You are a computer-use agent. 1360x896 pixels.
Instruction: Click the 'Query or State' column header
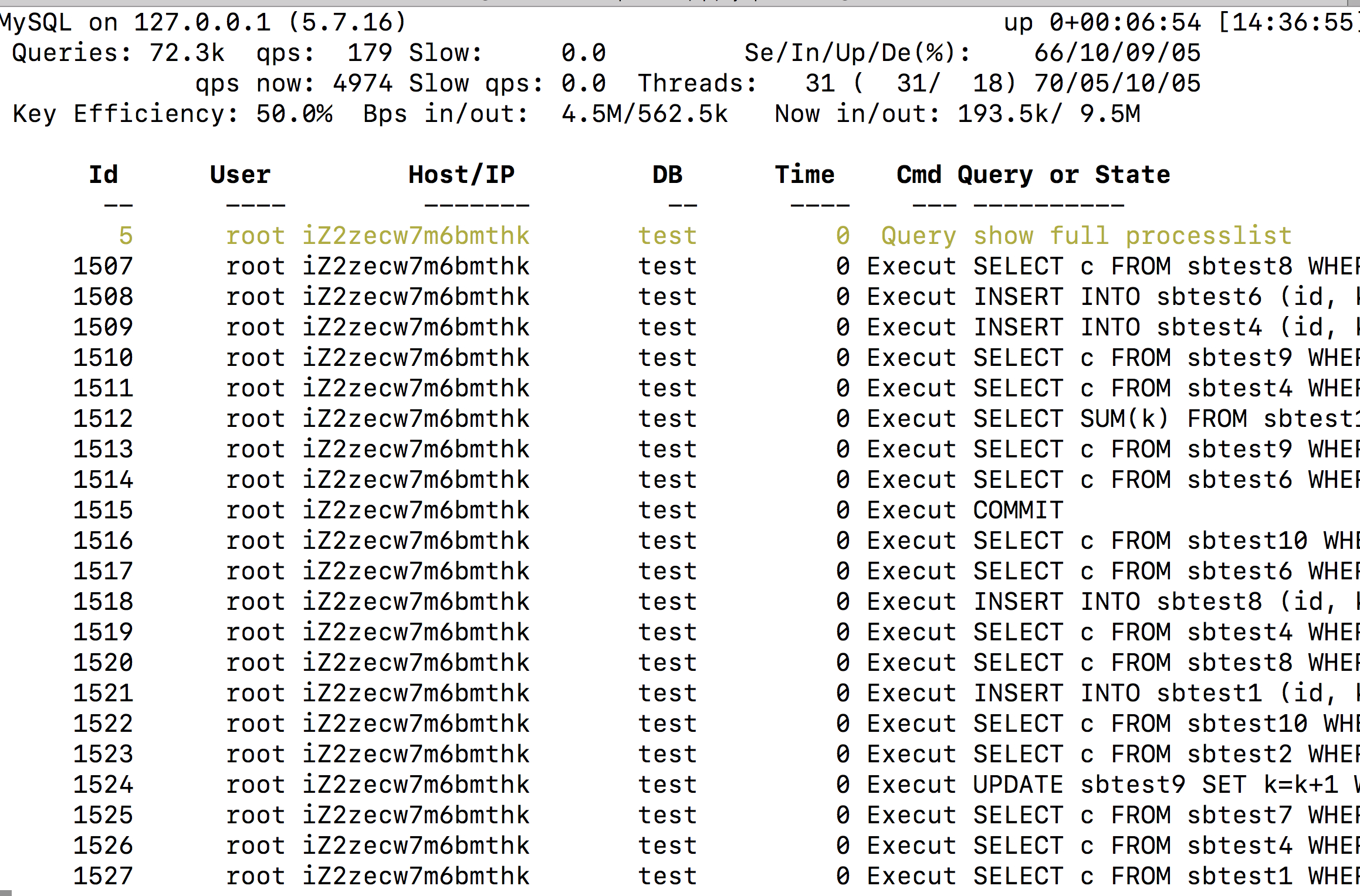click(x=1064, y=175)
